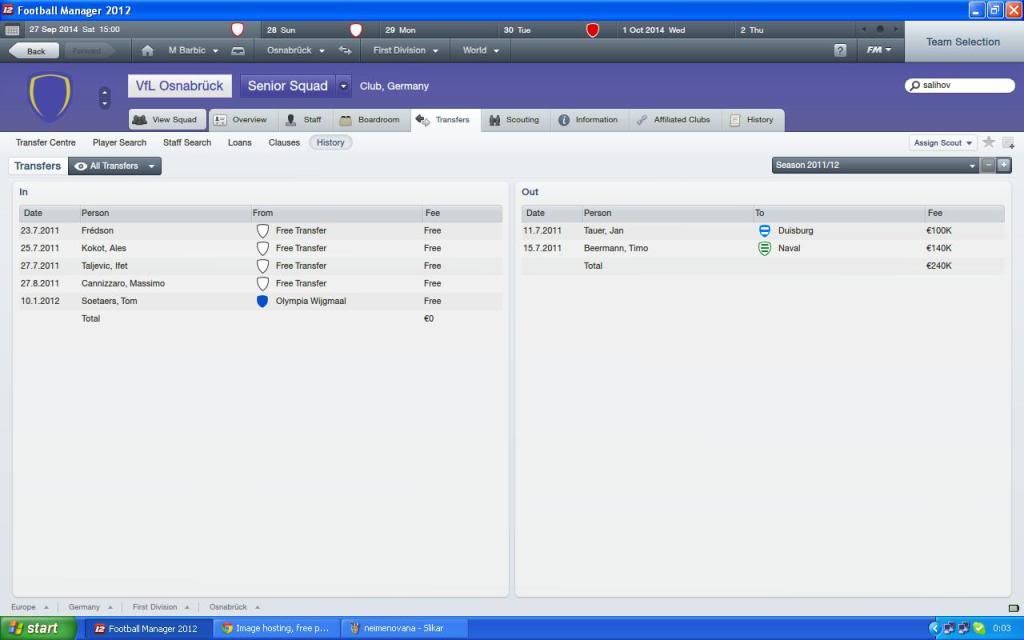
Task: Open player Beermann, Timo
Action: click(616, 248)
